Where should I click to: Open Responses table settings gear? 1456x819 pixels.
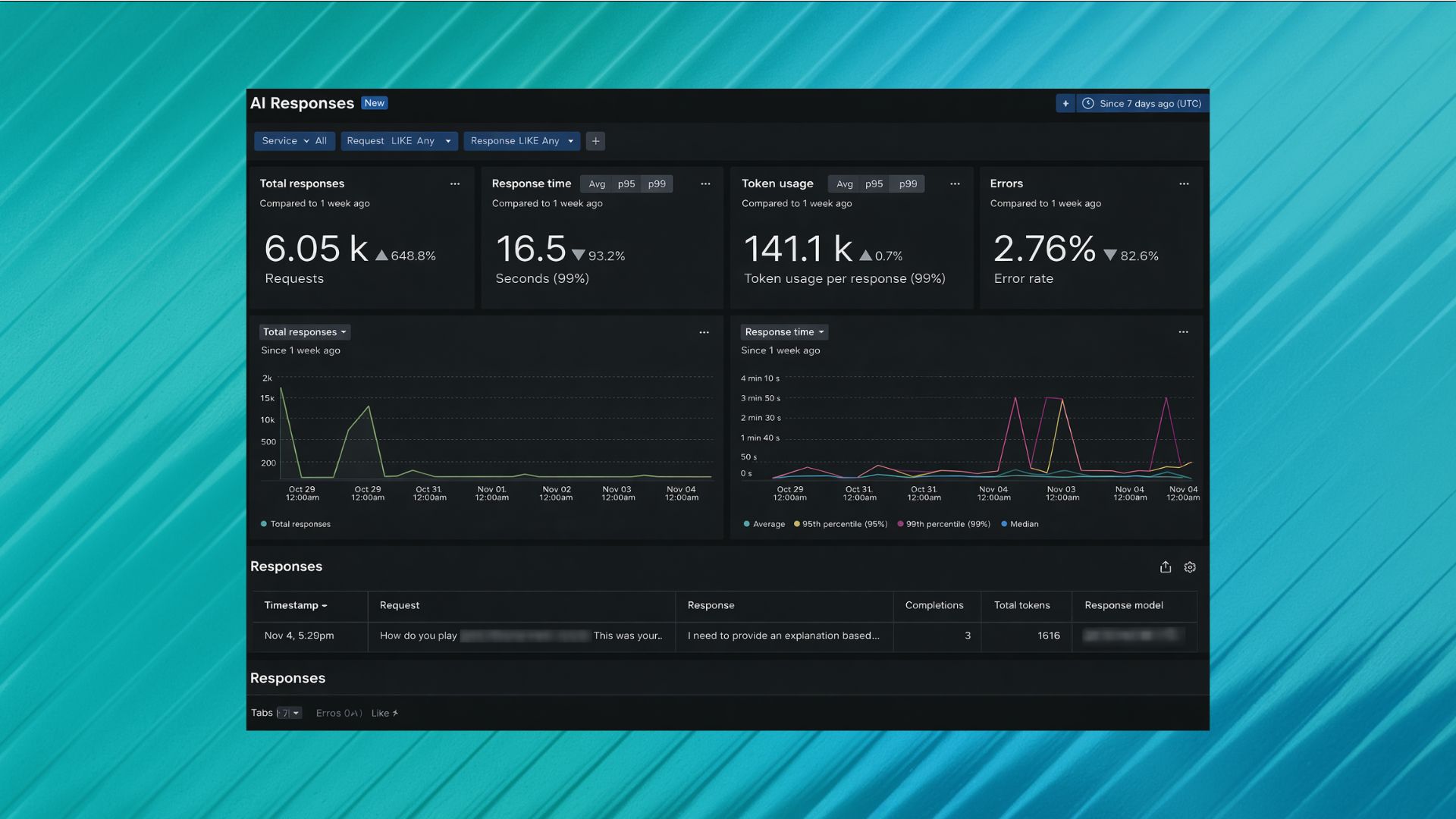tap(1190, 567)
